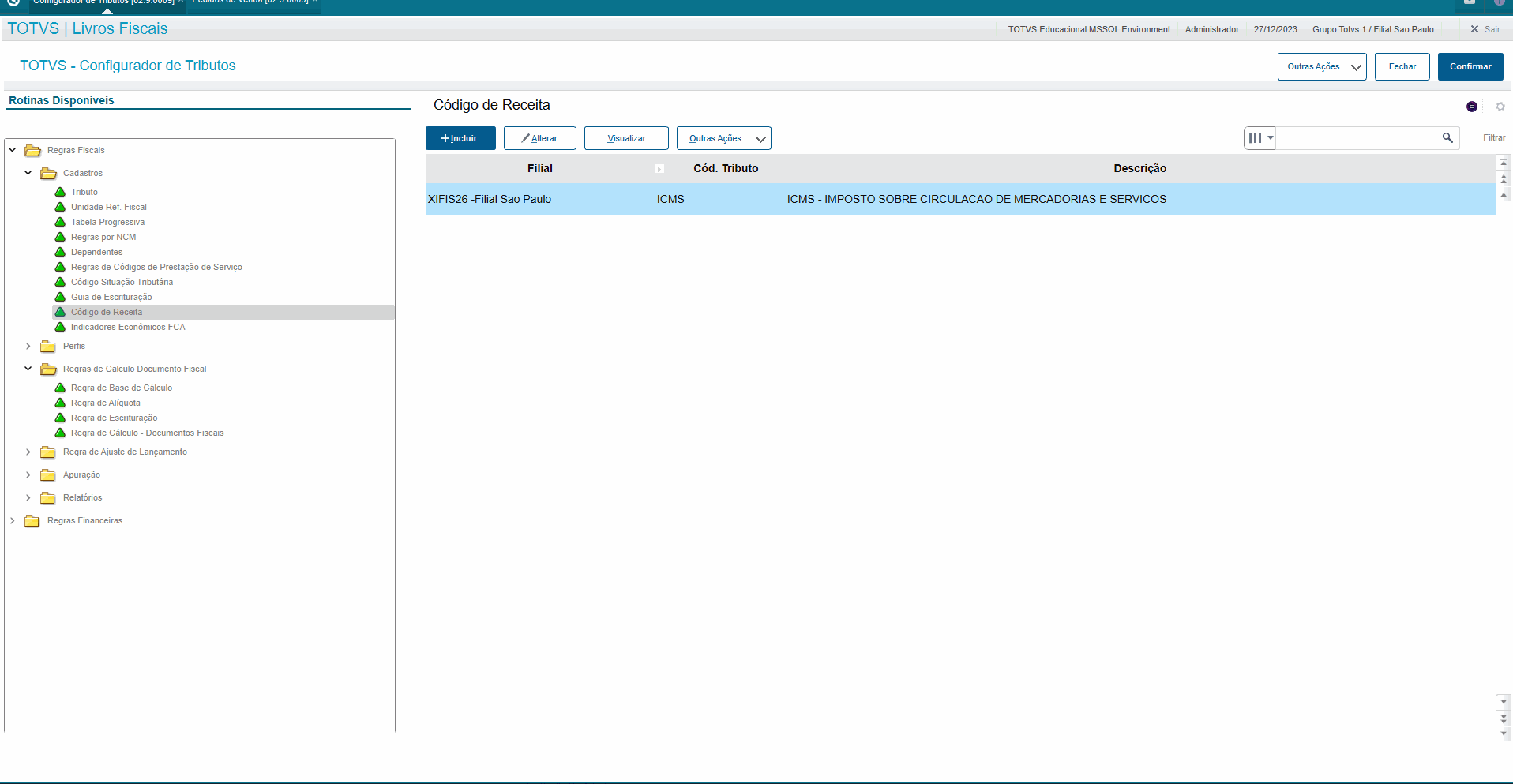Click the Filtrar link
This screenshot has width=1513, height=784.
1494,137
